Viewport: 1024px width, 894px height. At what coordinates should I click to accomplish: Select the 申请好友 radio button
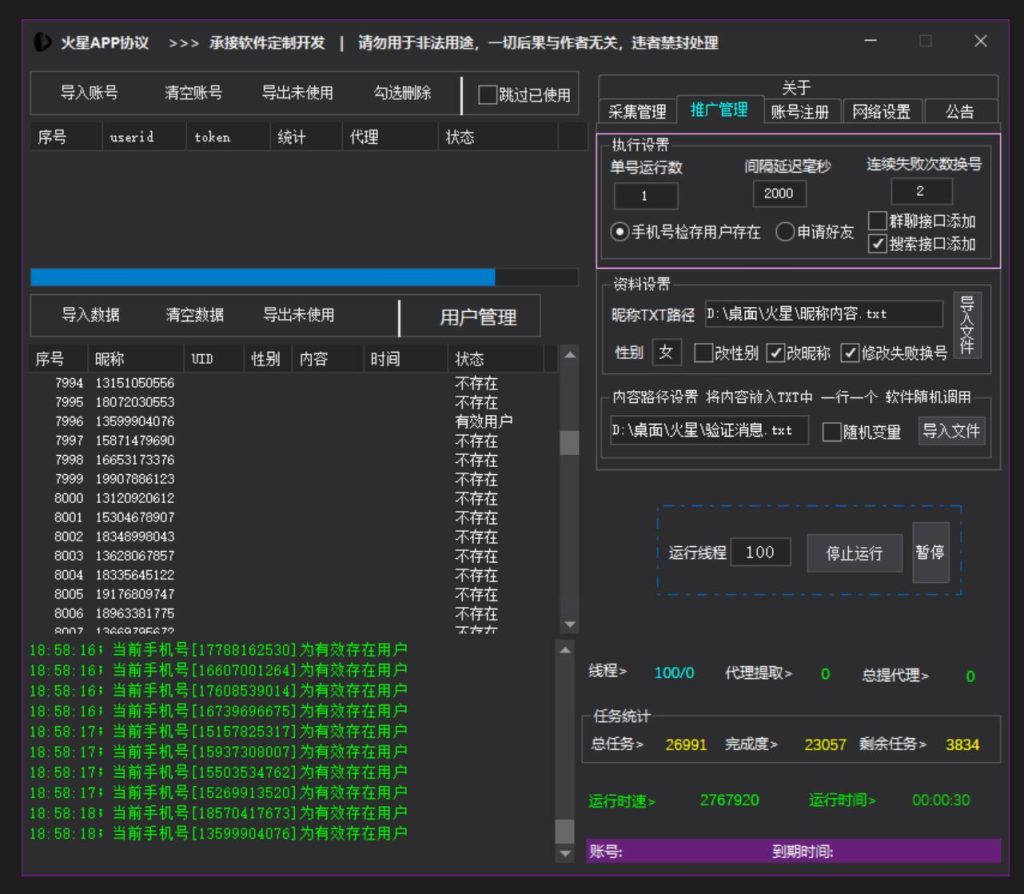787,232
